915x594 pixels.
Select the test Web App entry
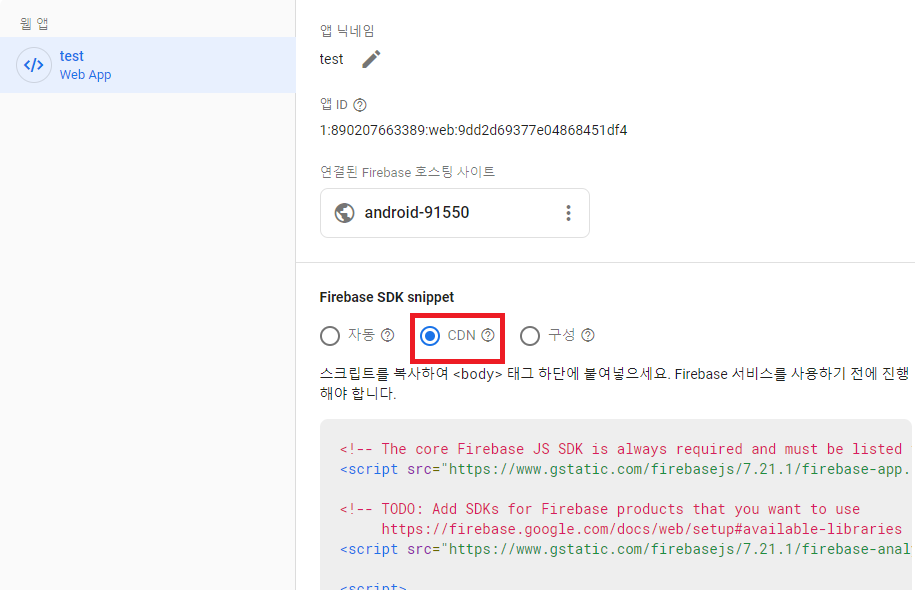(148, 65)
